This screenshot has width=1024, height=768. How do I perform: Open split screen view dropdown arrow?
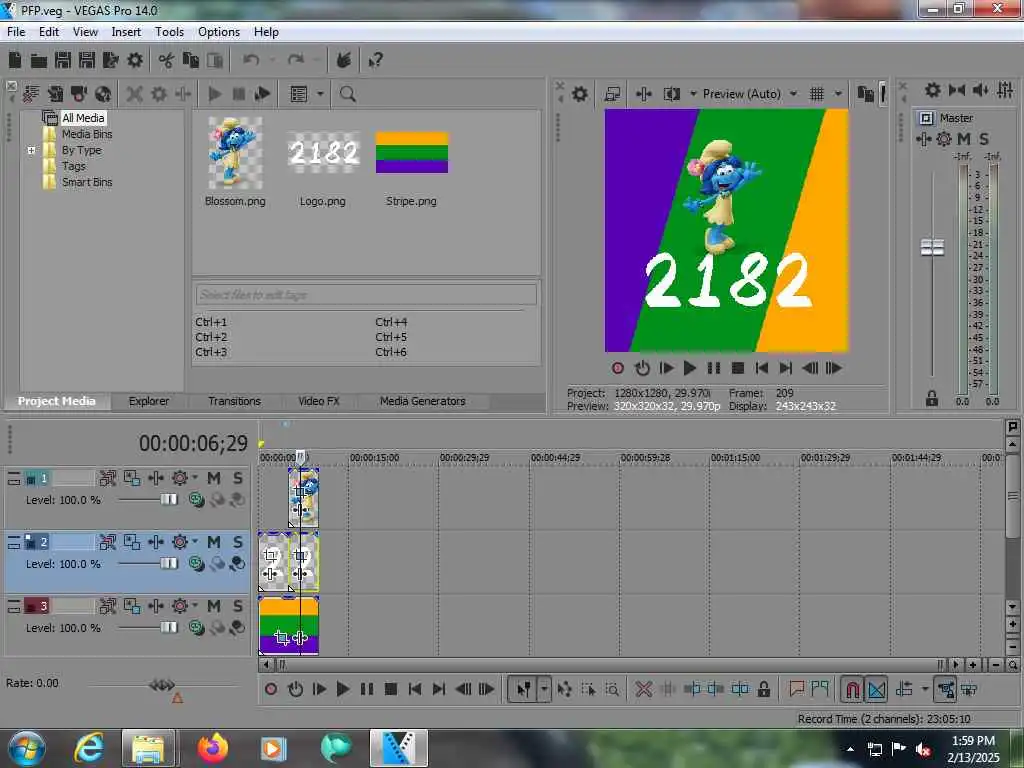pos(693,94)
